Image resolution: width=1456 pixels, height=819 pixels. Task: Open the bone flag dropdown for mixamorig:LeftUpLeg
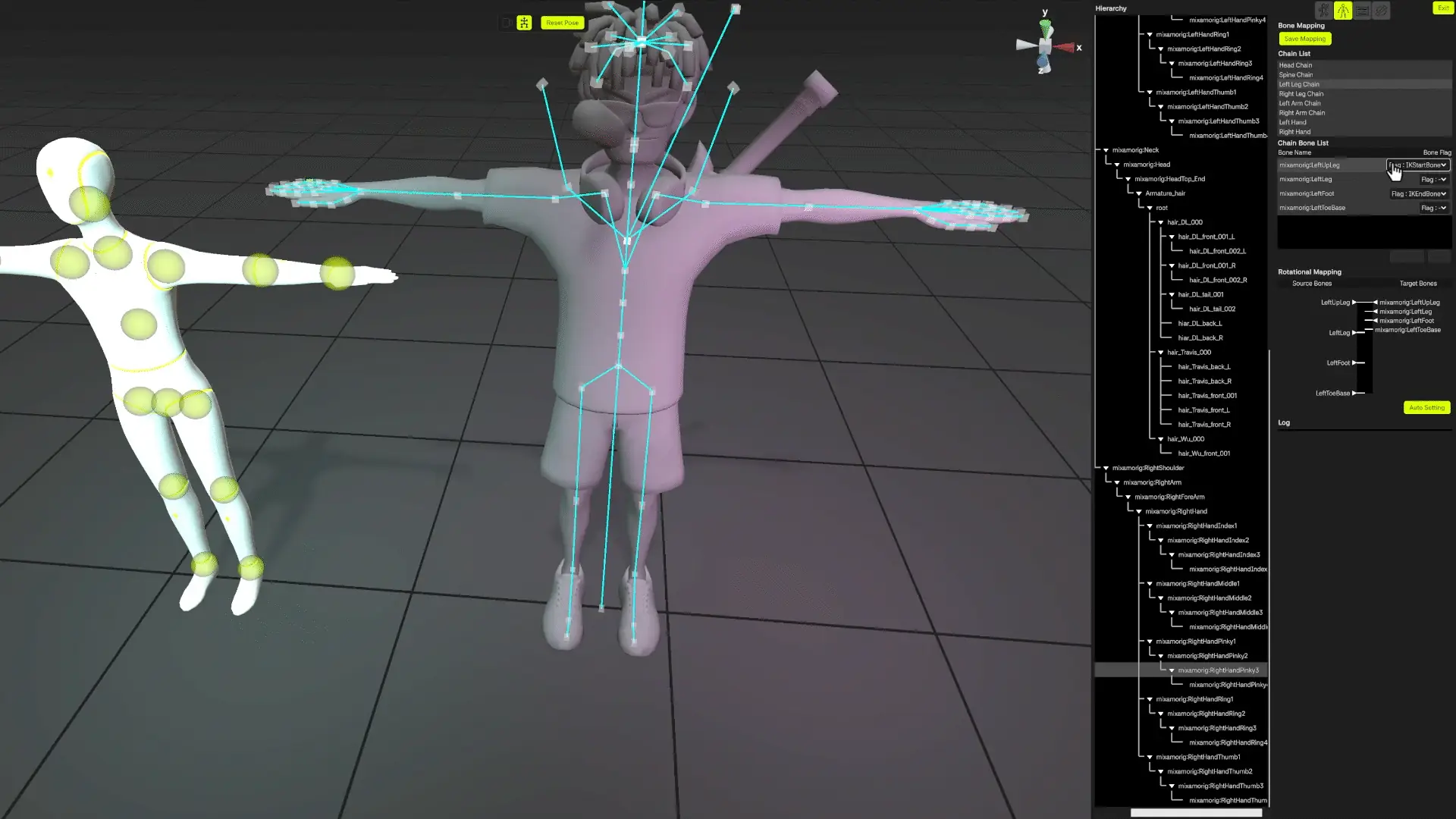coord(1418,165)
